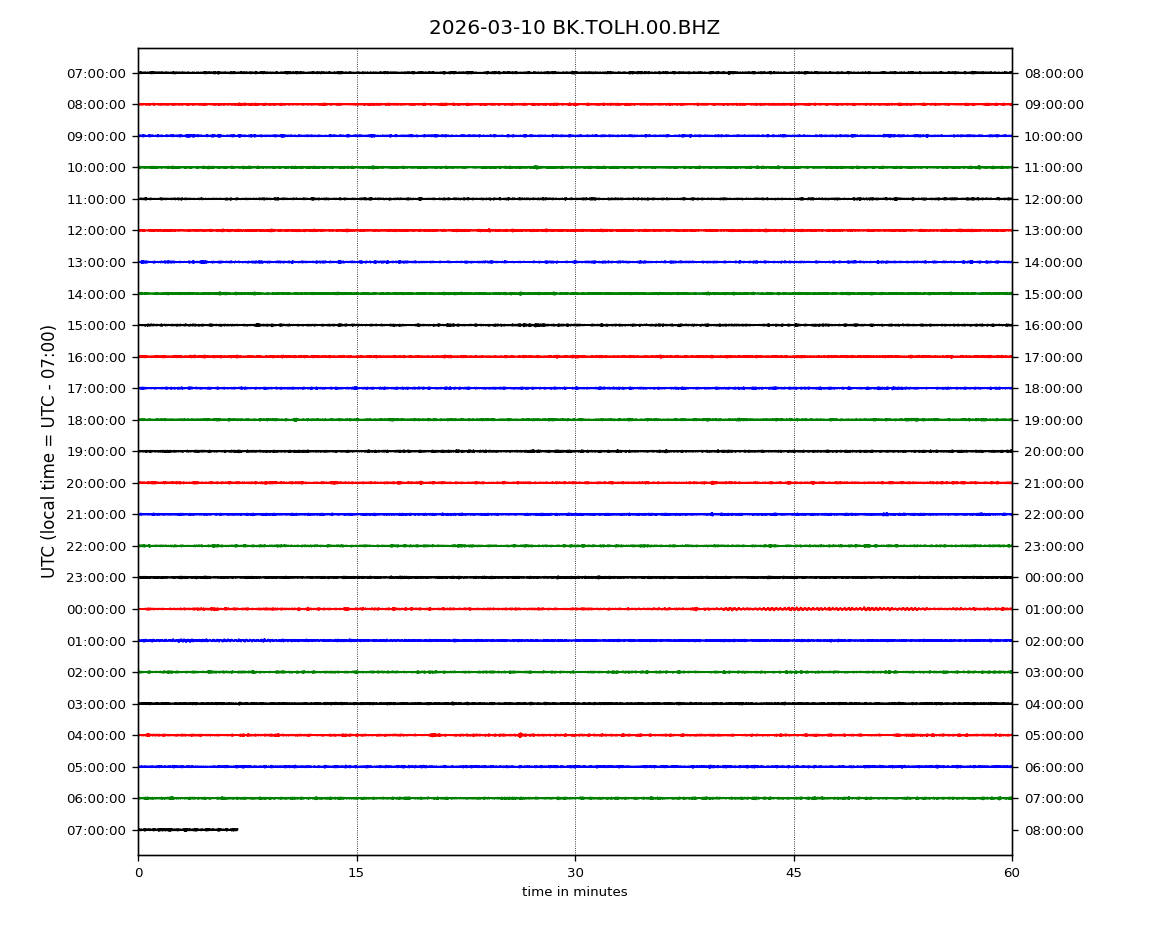1150x950 pixels.
Task: Select the 45 minute x-axis tick label
Action: click(793, 873)
